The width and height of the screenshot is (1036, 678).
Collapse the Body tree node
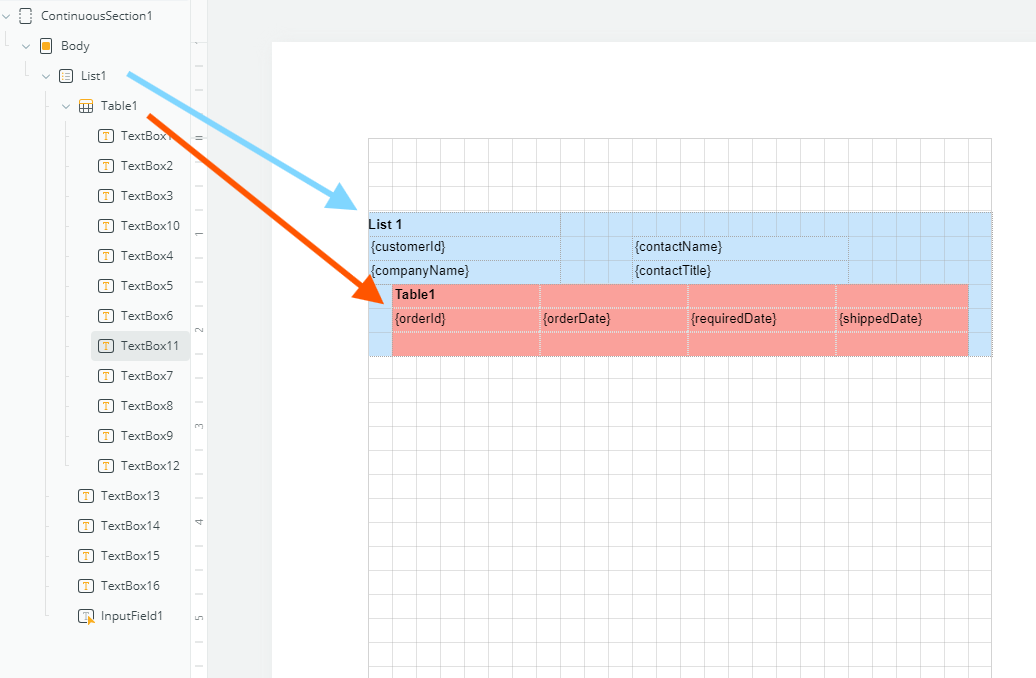click(25, 45)
